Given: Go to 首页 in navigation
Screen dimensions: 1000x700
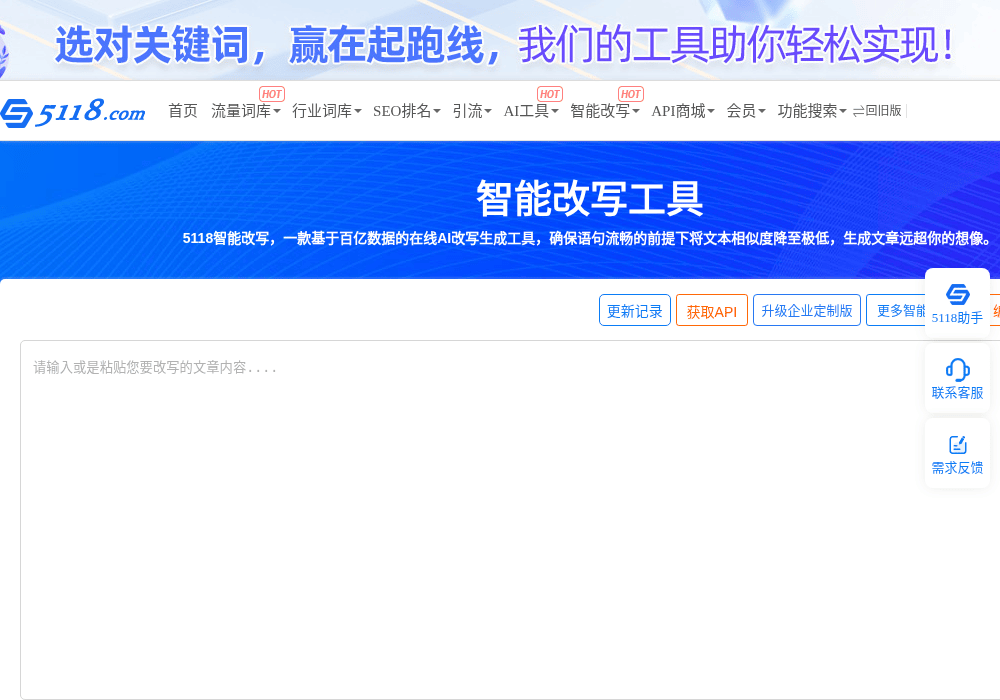Looking at the screenshot, I should coord(183,111).
